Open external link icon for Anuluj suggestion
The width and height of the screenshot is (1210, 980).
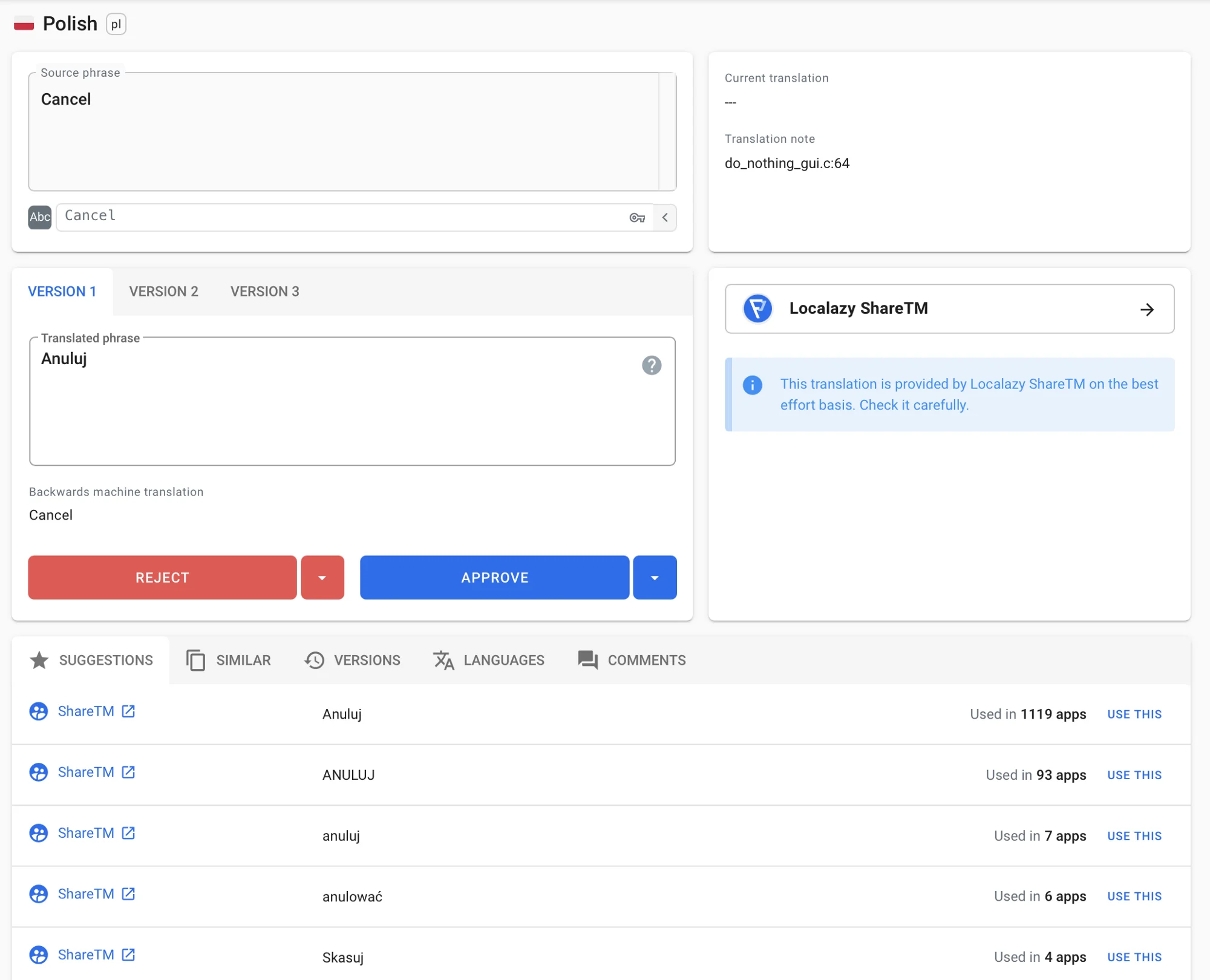click(x=128, y=711)
